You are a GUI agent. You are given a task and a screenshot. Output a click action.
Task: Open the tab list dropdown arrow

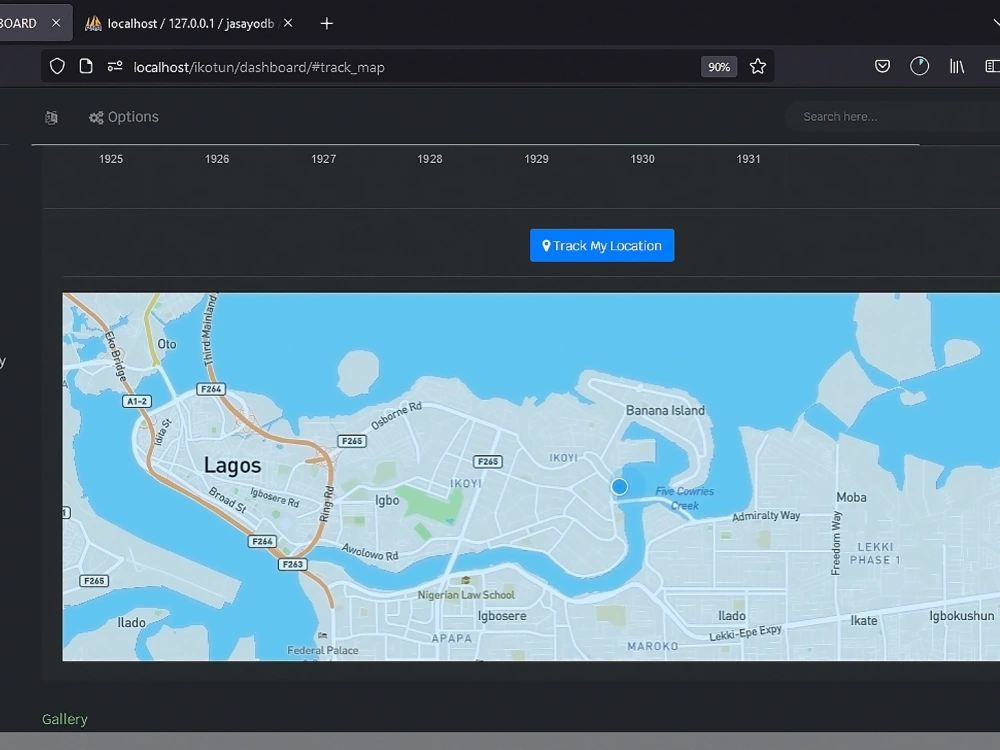(996, 24)
